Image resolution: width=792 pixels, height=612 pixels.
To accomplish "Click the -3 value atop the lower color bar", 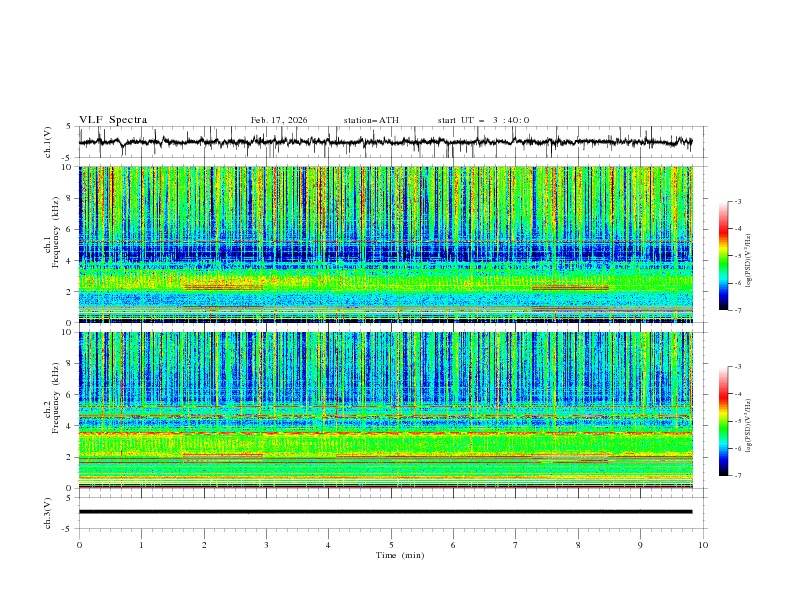I will tap(740, 367).
